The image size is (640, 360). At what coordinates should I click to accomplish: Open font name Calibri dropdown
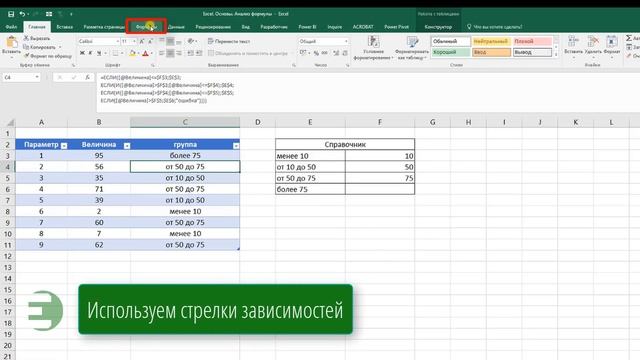(x=118, y=41)
